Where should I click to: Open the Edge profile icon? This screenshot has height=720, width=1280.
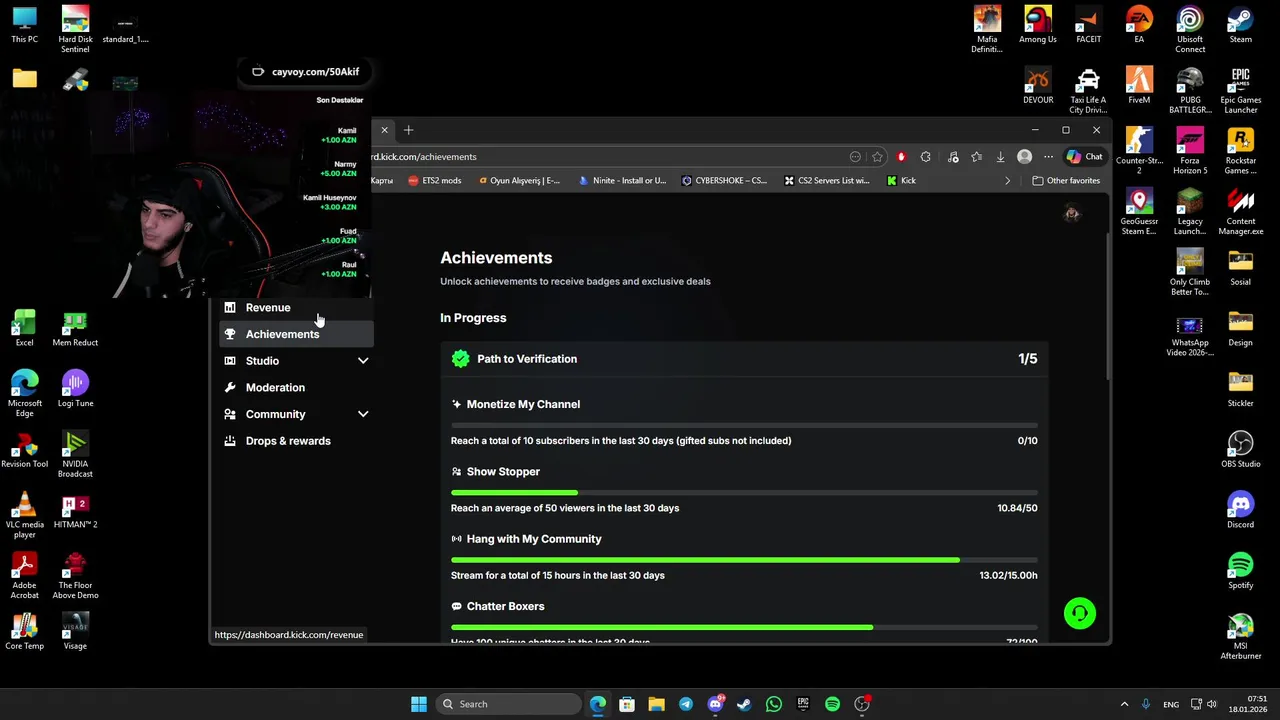(x=1024, y=157)
